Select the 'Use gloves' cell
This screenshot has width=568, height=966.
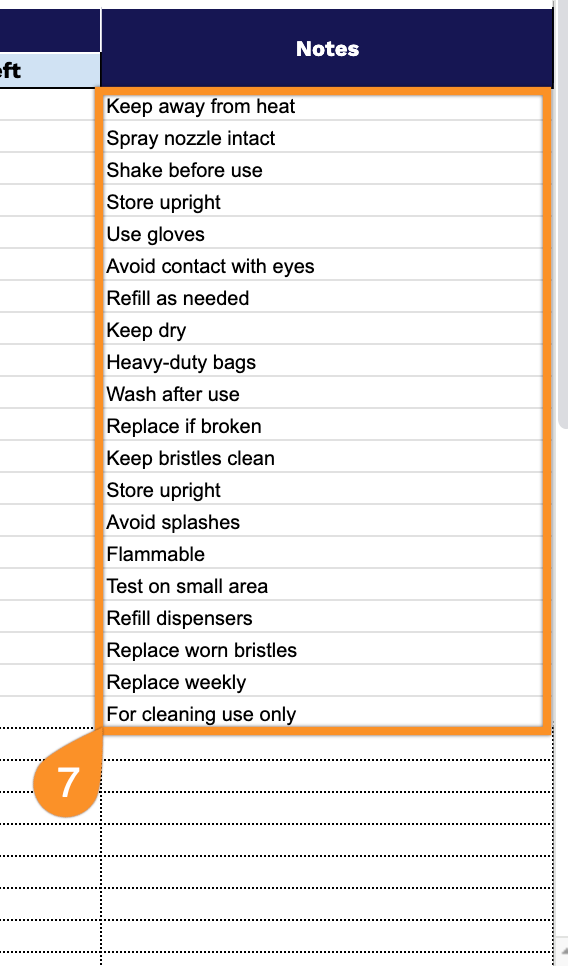click(x=322, y=234)
